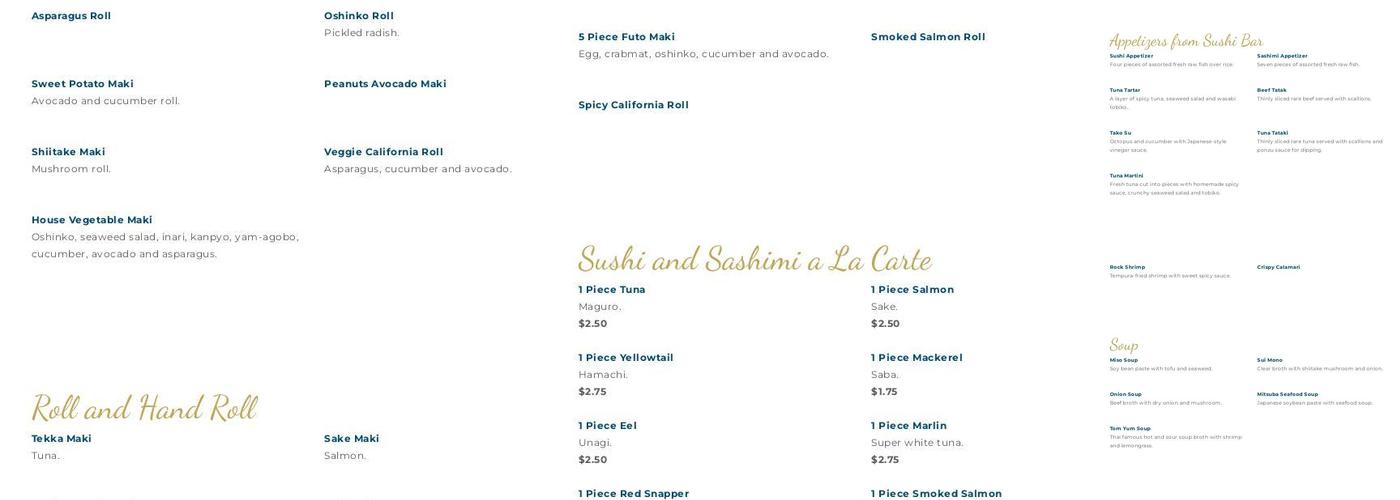The image size is (1400, 500).
Task: Select the 5 Piece Futo Maki
Action: point(627,37)
